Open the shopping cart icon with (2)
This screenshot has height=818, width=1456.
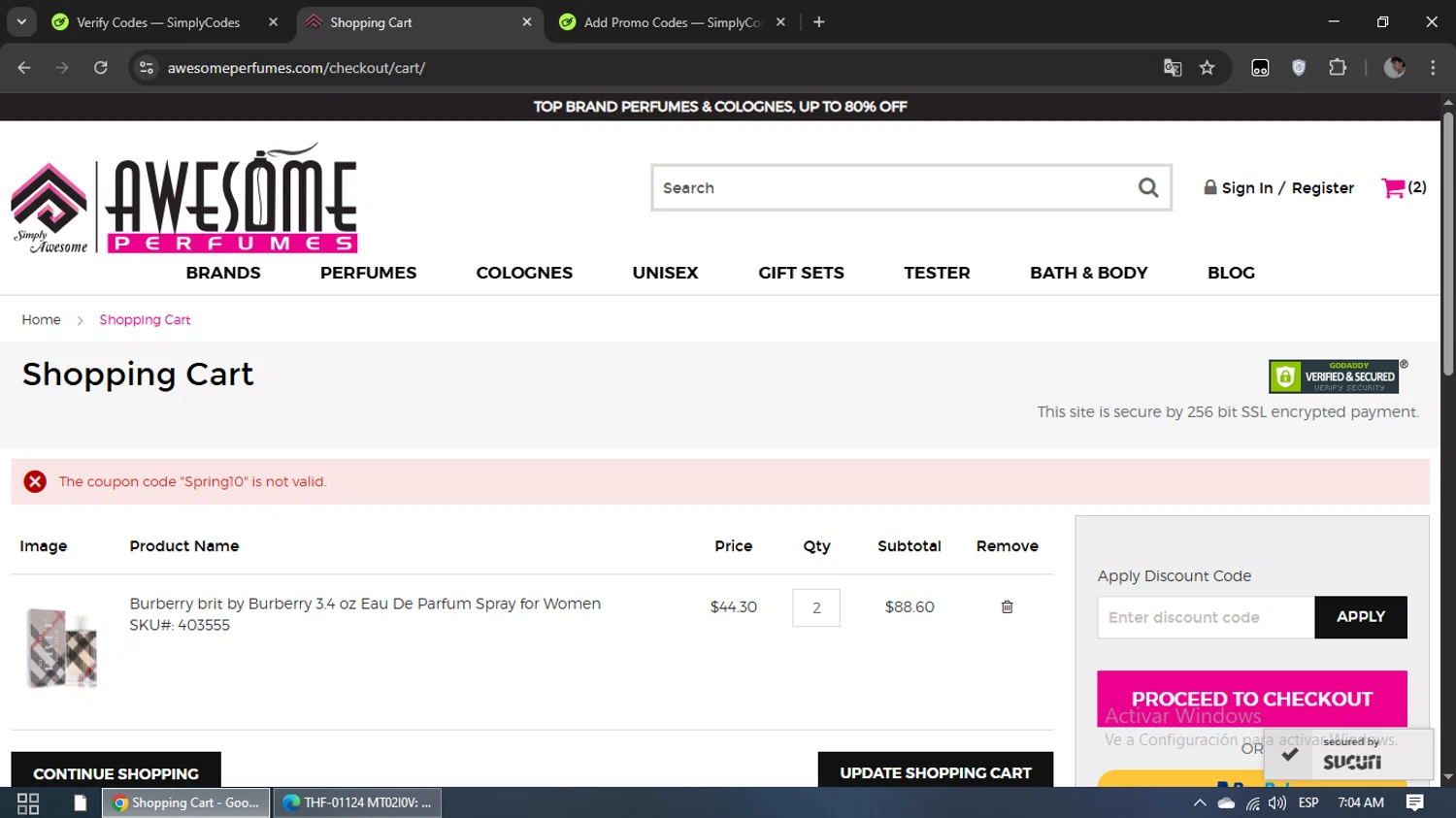pos(1404,187)
